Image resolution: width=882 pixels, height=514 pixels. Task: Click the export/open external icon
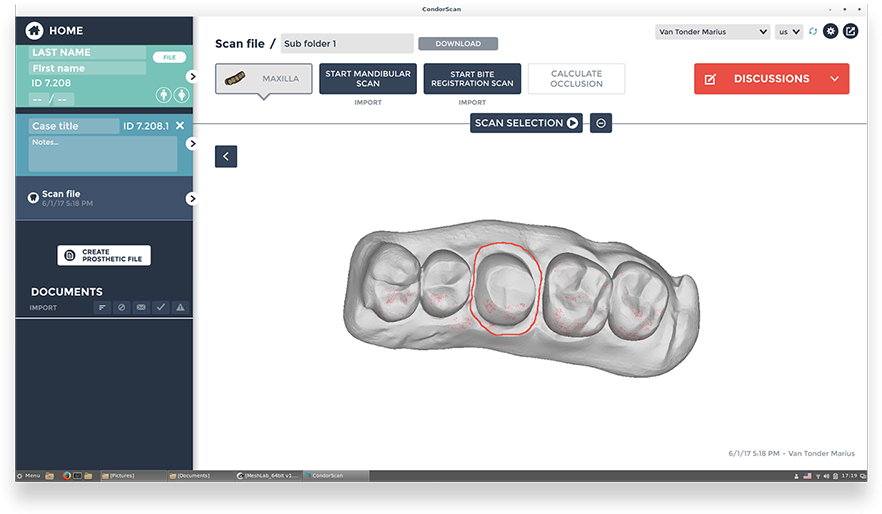tap(850, 31)
